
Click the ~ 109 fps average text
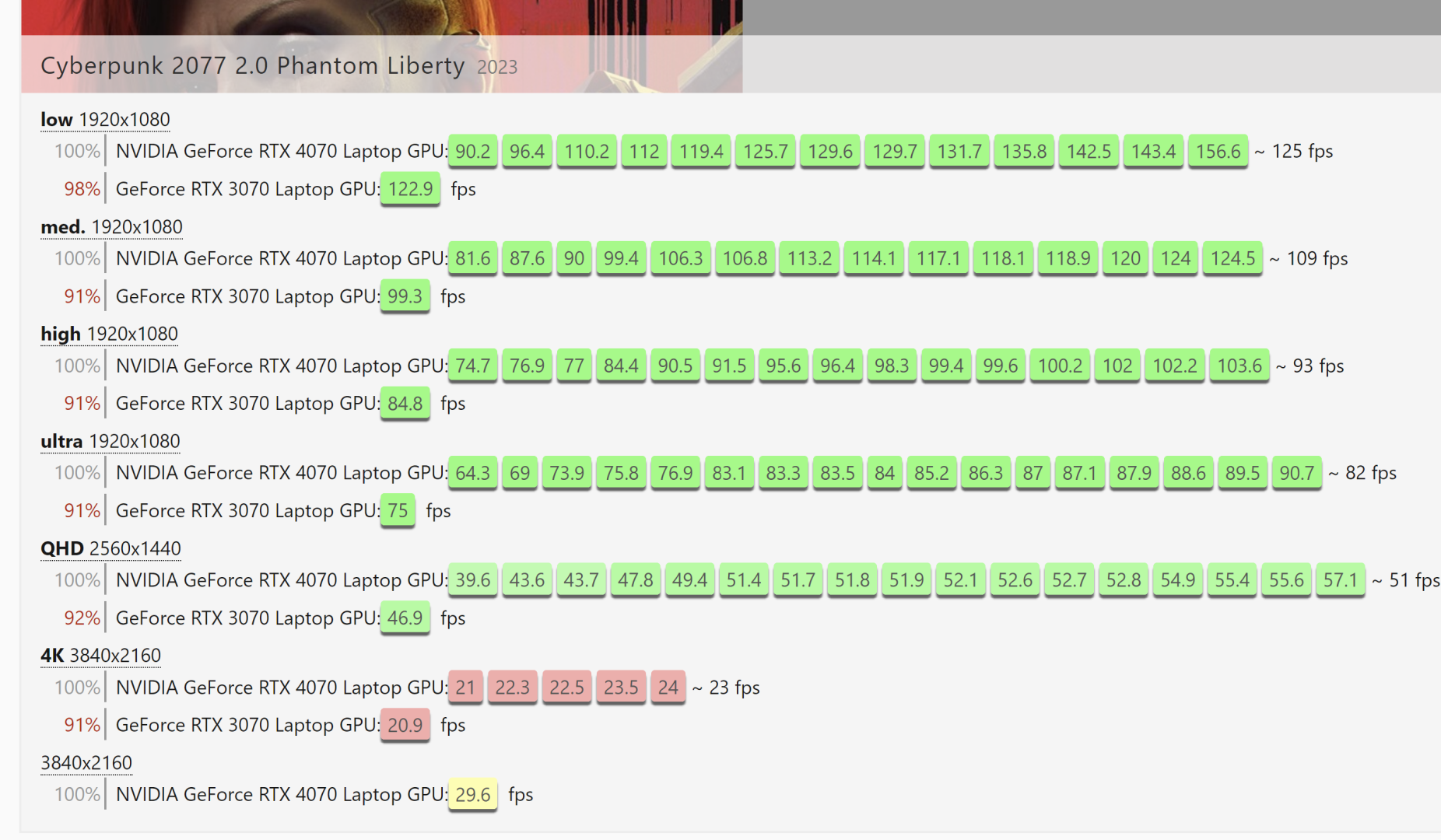coord(1309,258)
